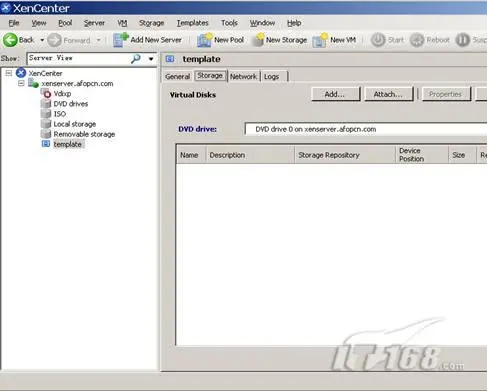This screenshot has height=391, width=487.
Task: Collapse the xenserver.afopcn.com node
Action: coord(21,83)
